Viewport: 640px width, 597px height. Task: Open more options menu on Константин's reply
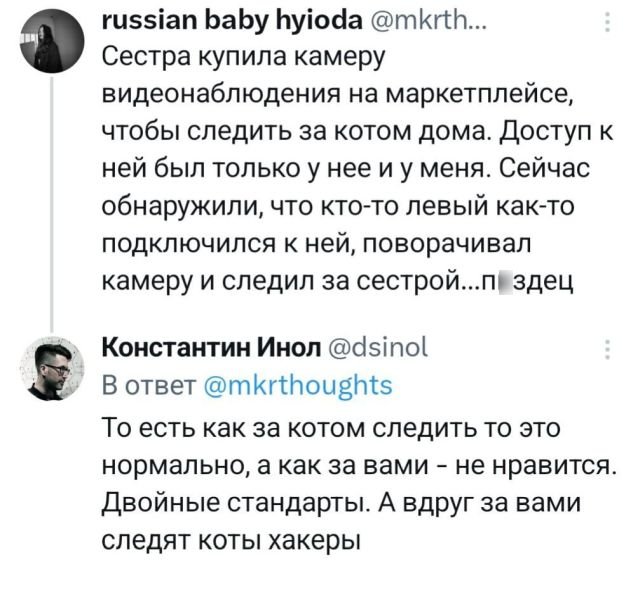pos(610,348)
